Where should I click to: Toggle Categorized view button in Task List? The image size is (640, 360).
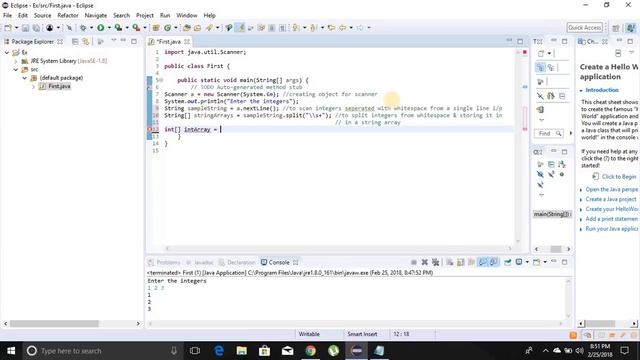540,67
